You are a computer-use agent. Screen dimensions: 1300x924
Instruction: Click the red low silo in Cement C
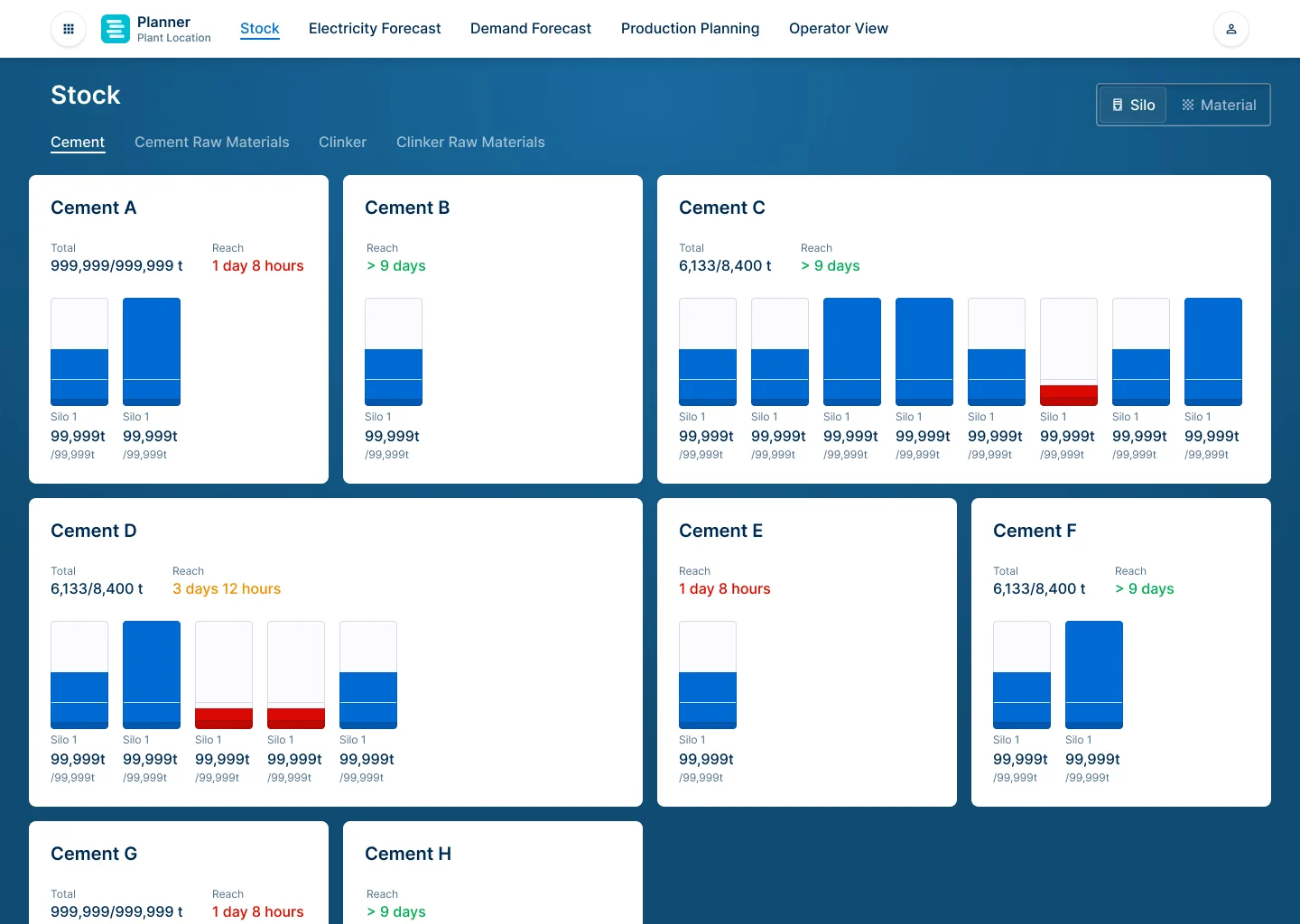point(1069,352)
